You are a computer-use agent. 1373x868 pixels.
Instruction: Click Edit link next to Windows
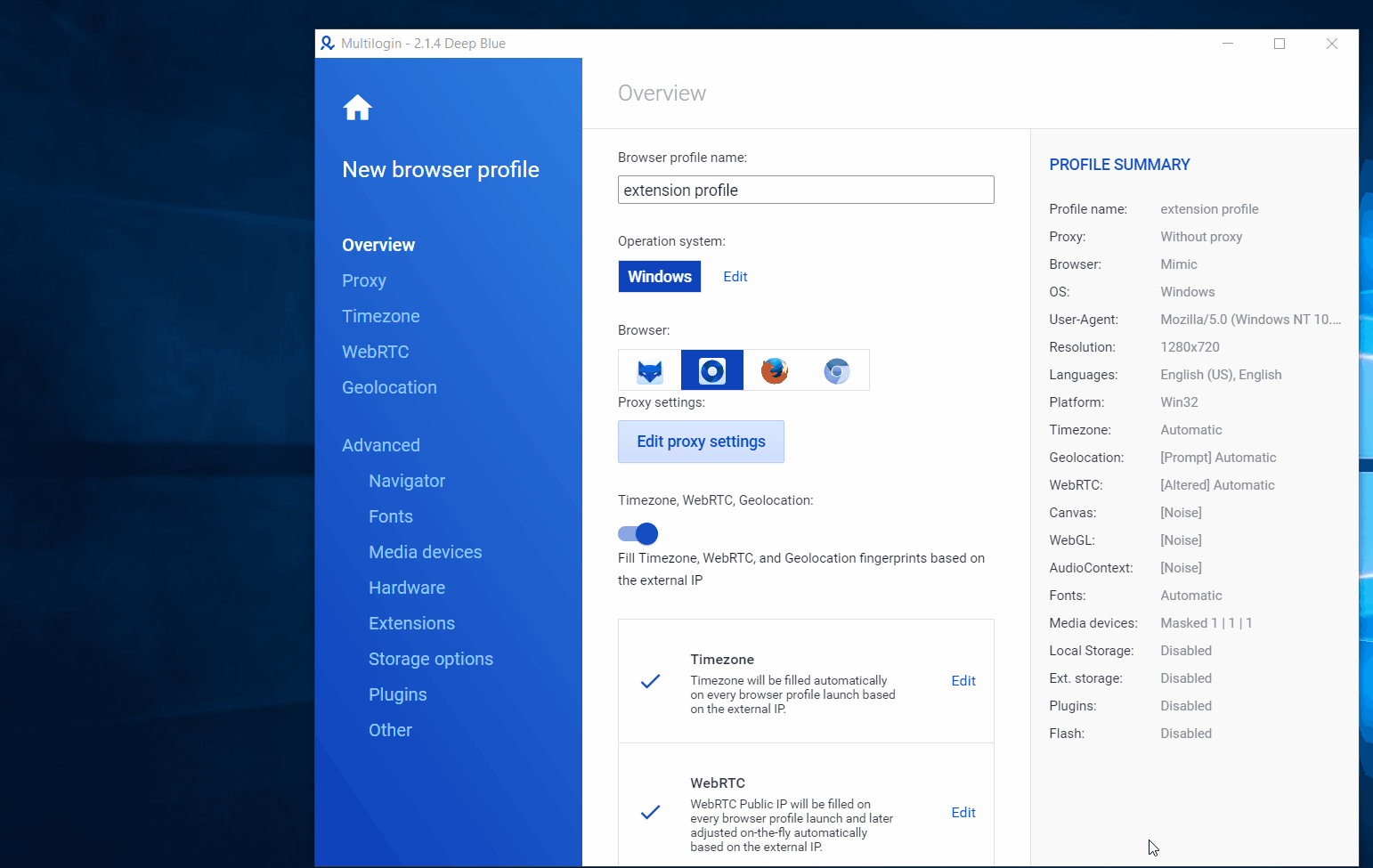pos(735,277)
